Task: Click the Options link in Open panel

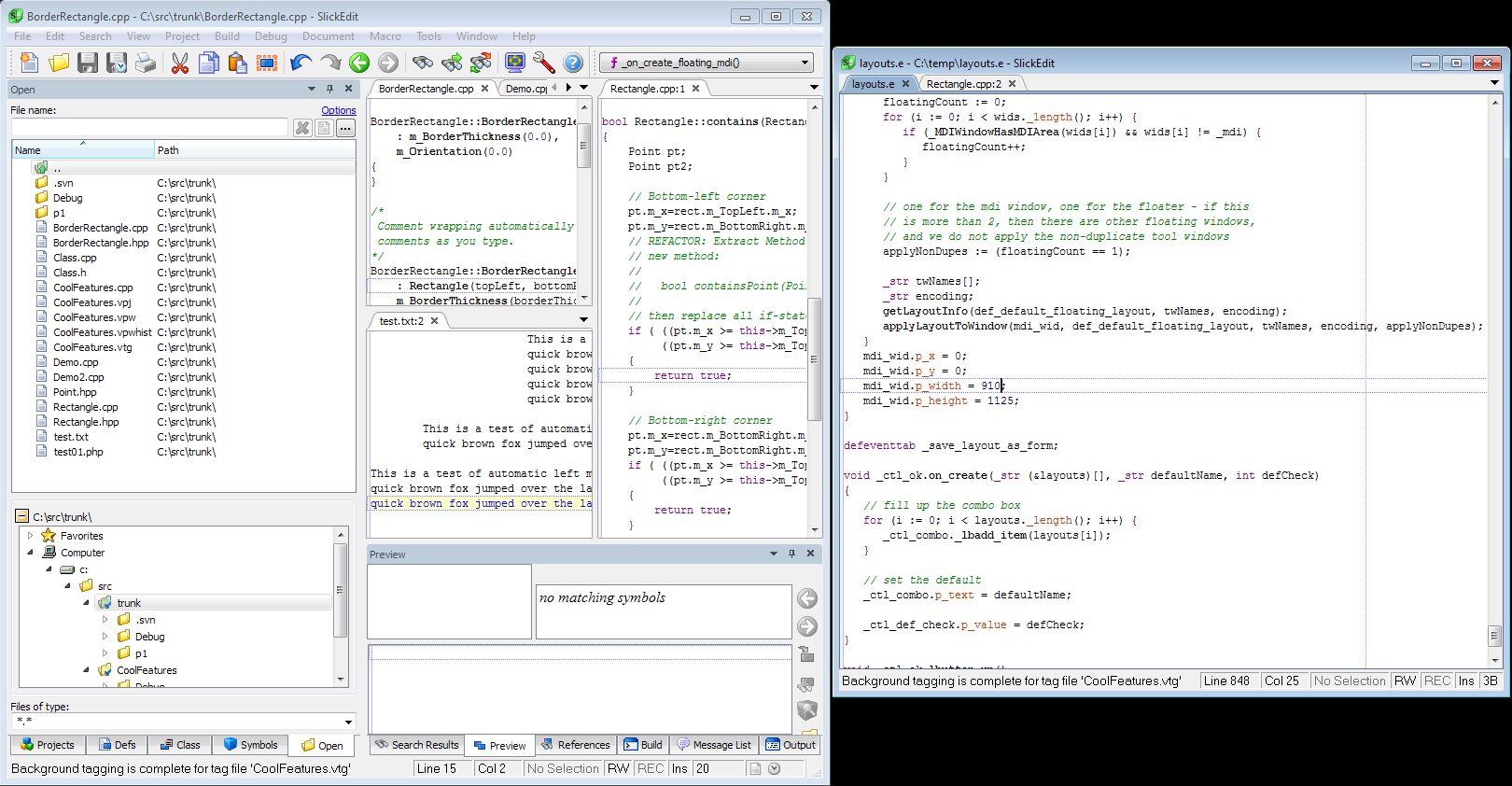Action: point(338,110)
